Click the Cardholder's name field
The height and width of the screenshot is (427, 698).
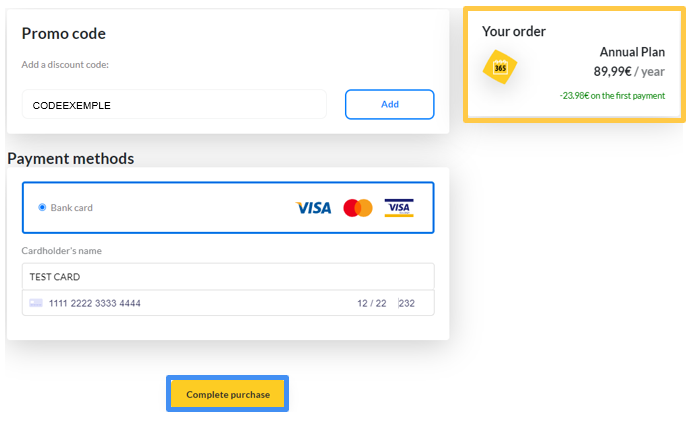(x=228, y=277)
